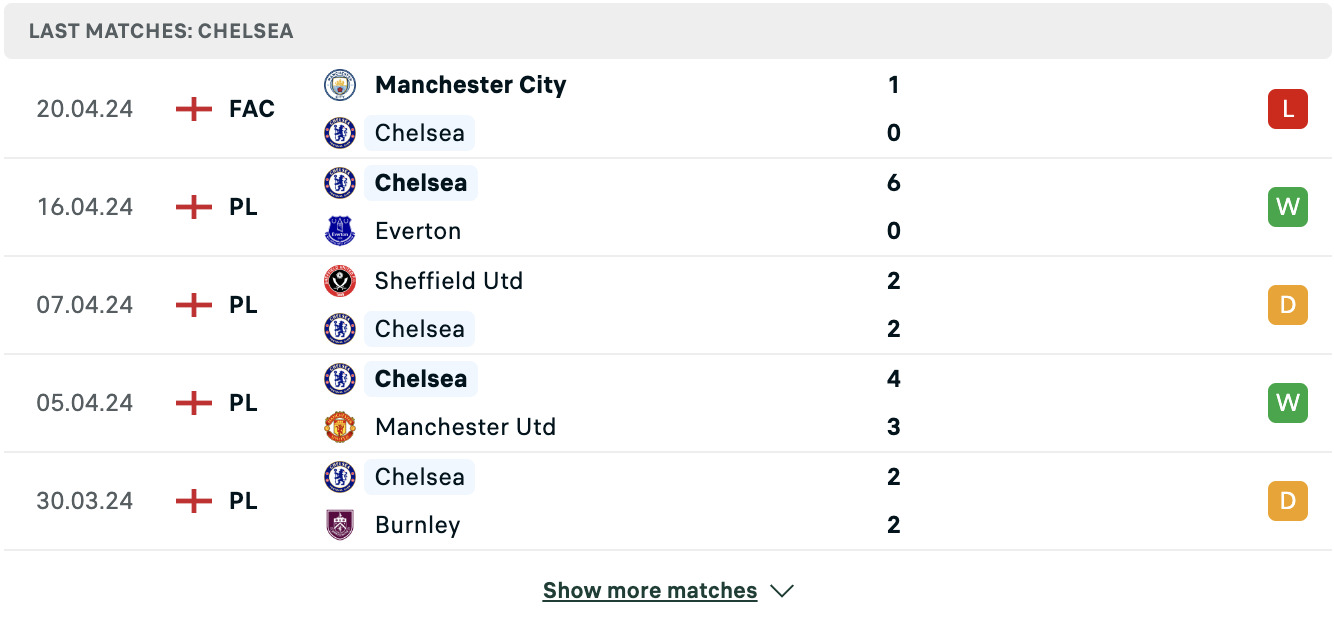Open Manchester City team name link
1334x644 pixels.
(471, 85)
